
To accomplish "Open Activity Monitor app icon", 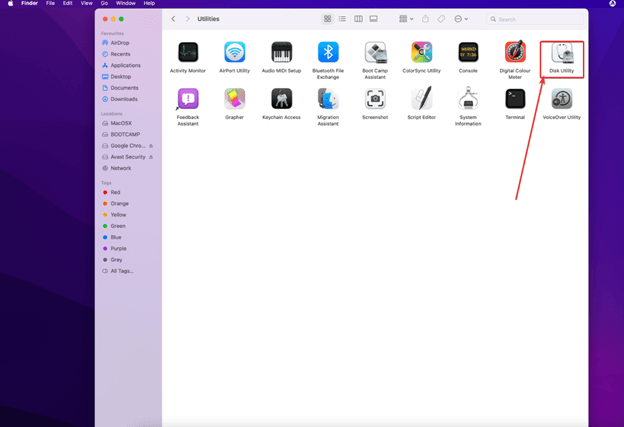I will [x=188, y=52].
